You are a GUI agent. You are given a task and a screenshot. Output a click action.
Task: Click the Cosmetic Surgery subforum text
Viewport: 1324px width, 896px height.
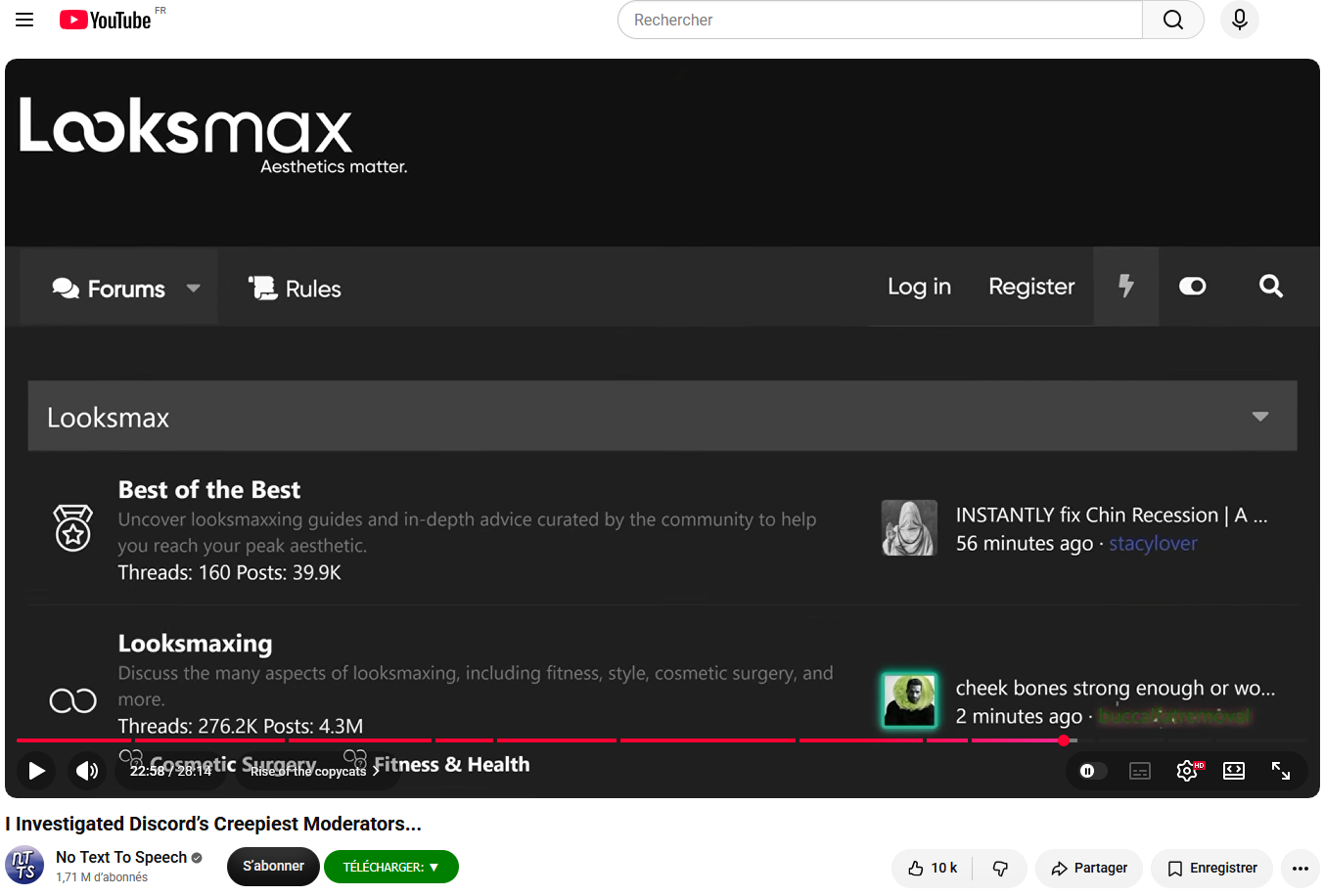click(233, 764)
